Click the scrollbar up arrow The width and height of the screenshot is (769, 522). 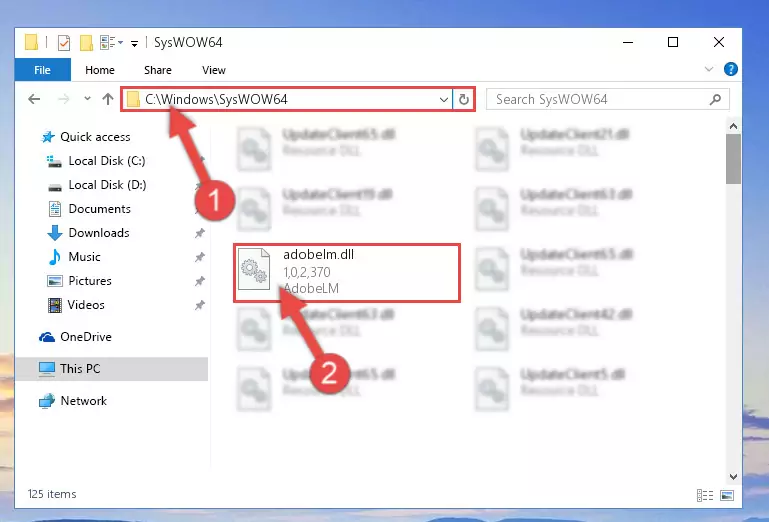coord(733,127)
